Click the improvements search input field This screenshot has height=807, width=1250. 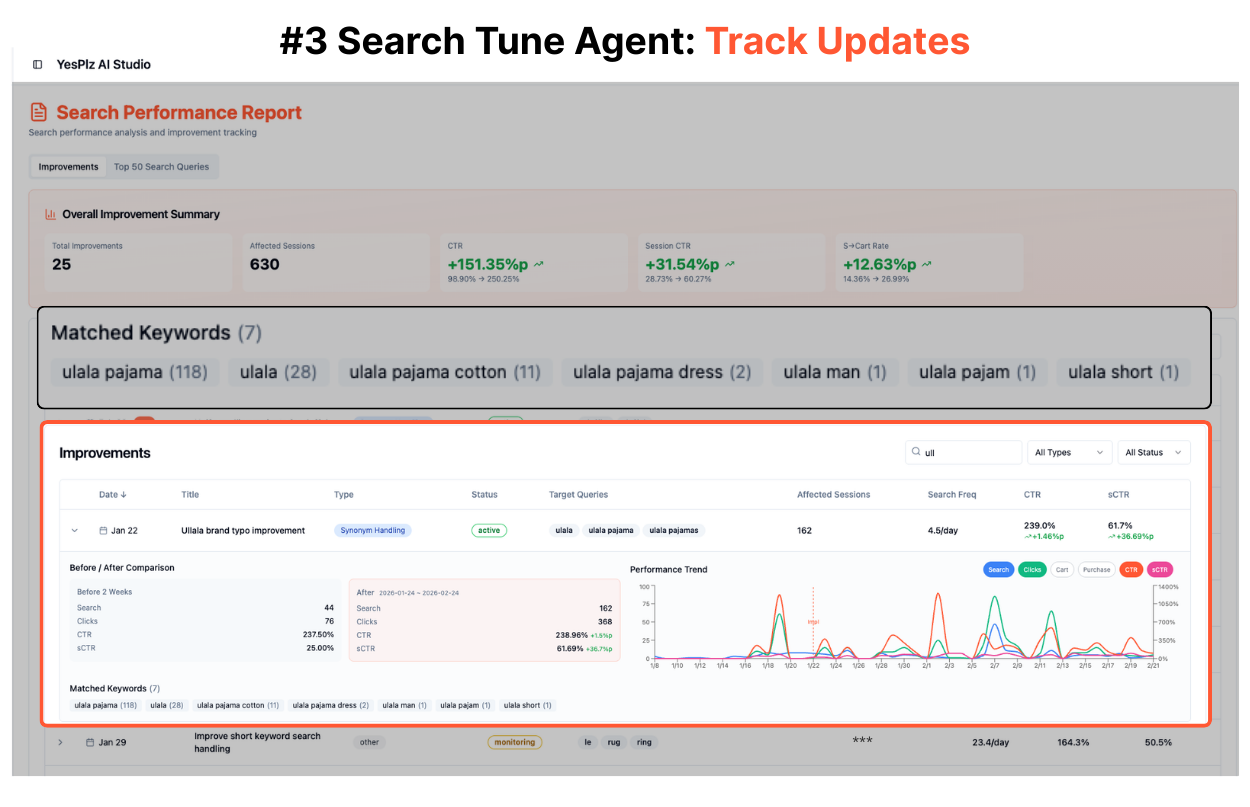tap(970, 453)
